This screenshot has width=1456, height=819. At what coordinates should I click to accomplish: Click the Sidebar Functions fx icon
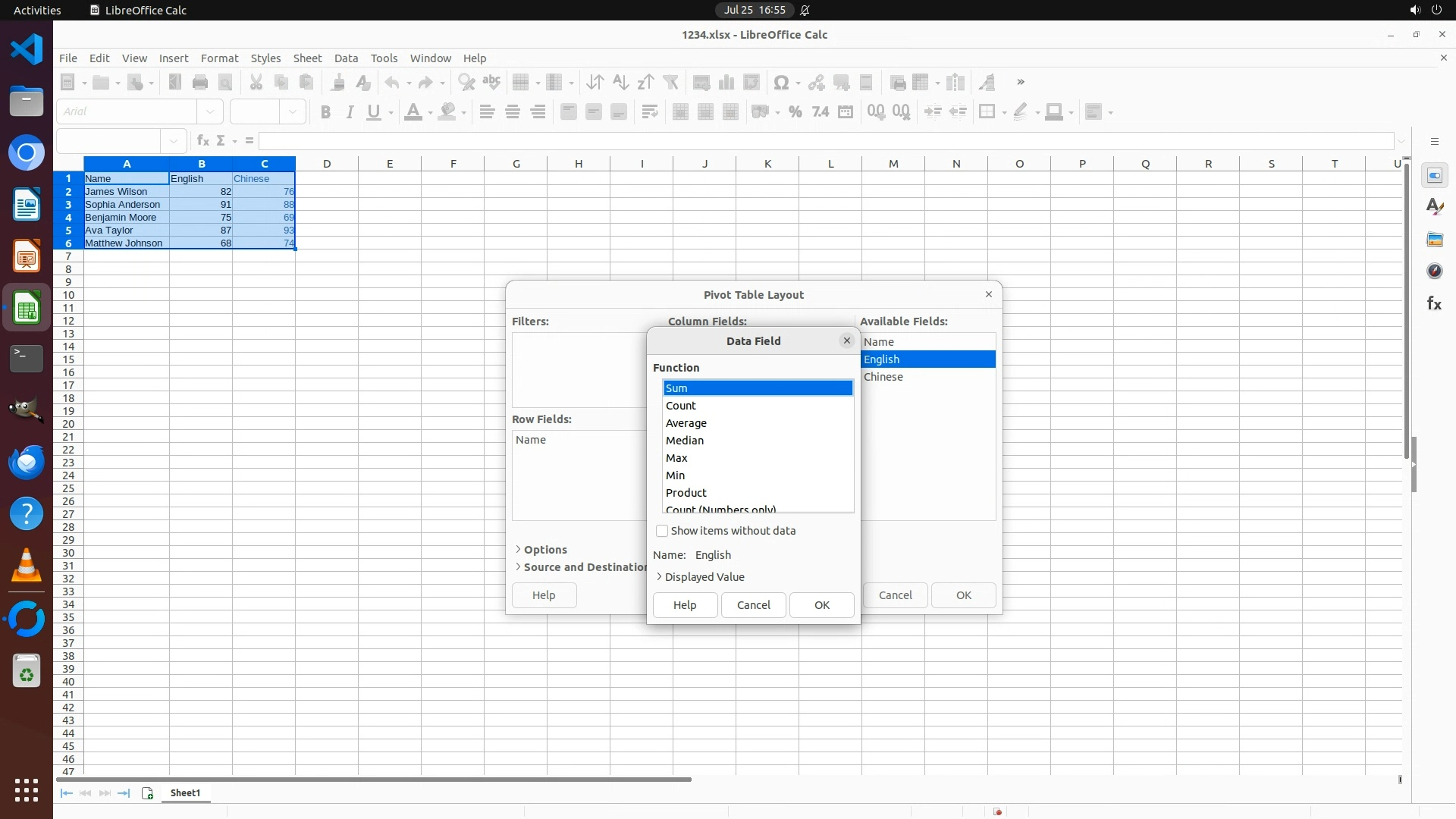tap(1434, 303)
